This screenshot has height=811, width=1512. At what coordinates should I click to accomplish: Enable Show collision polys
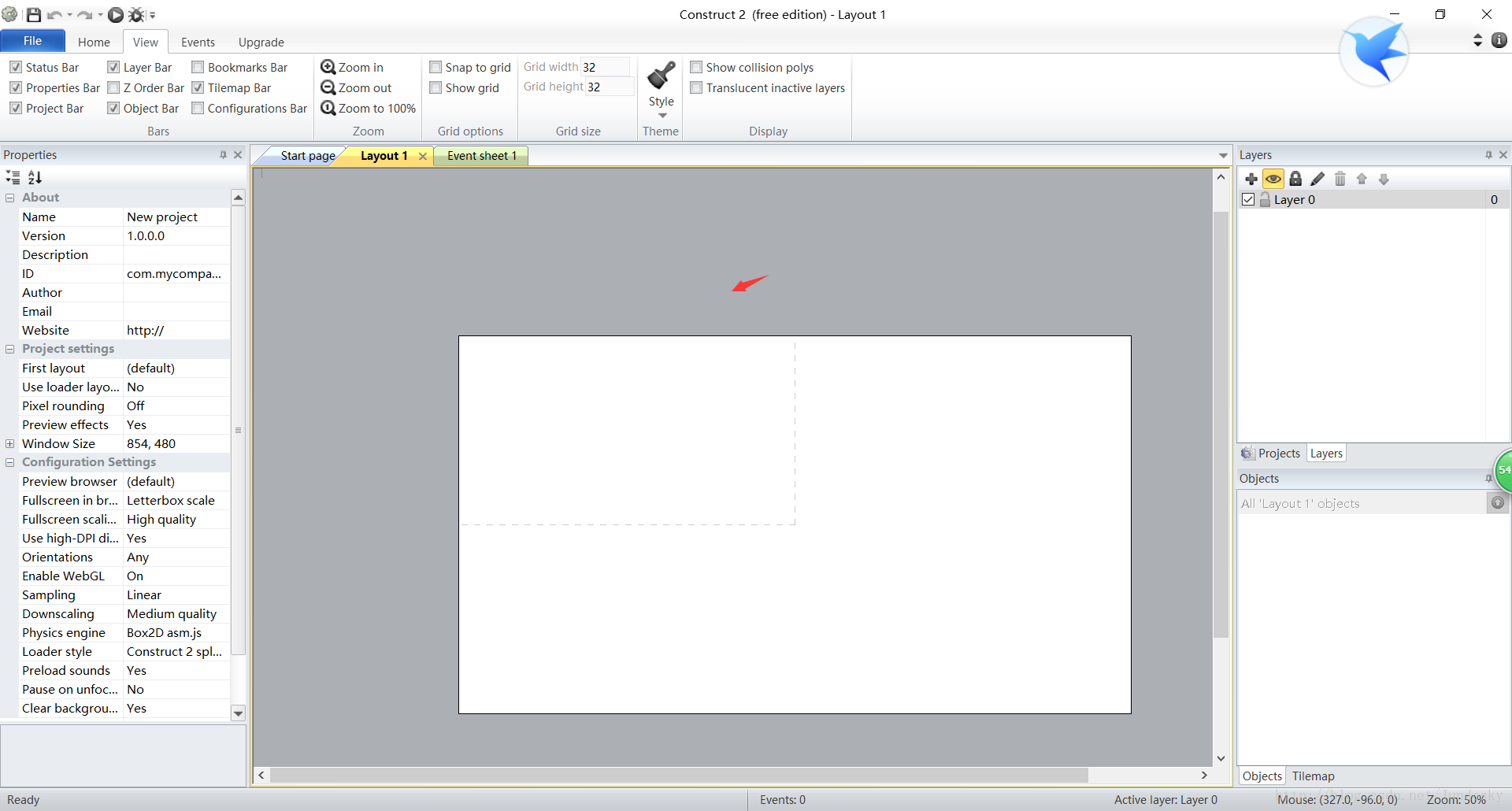696,67
